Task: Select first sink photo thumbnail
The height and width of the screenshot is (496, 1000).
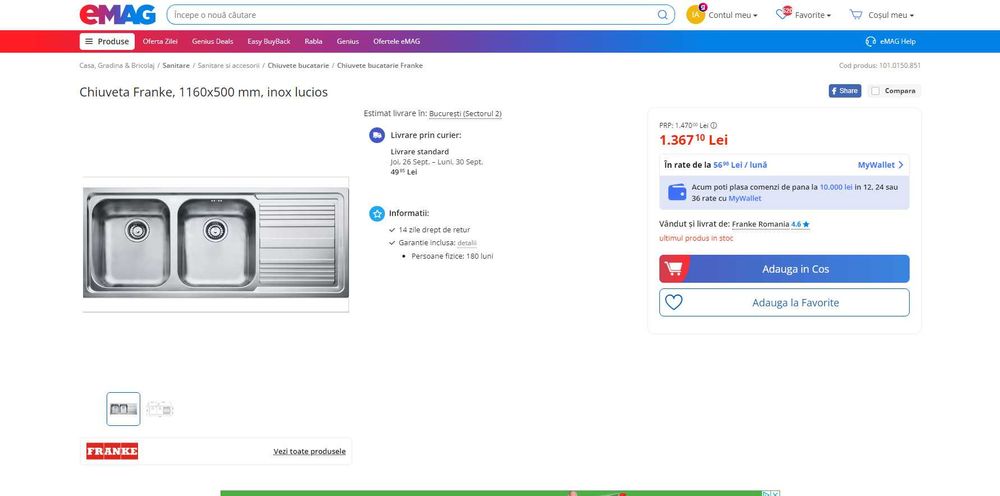Action: click(x=123, y=409)
